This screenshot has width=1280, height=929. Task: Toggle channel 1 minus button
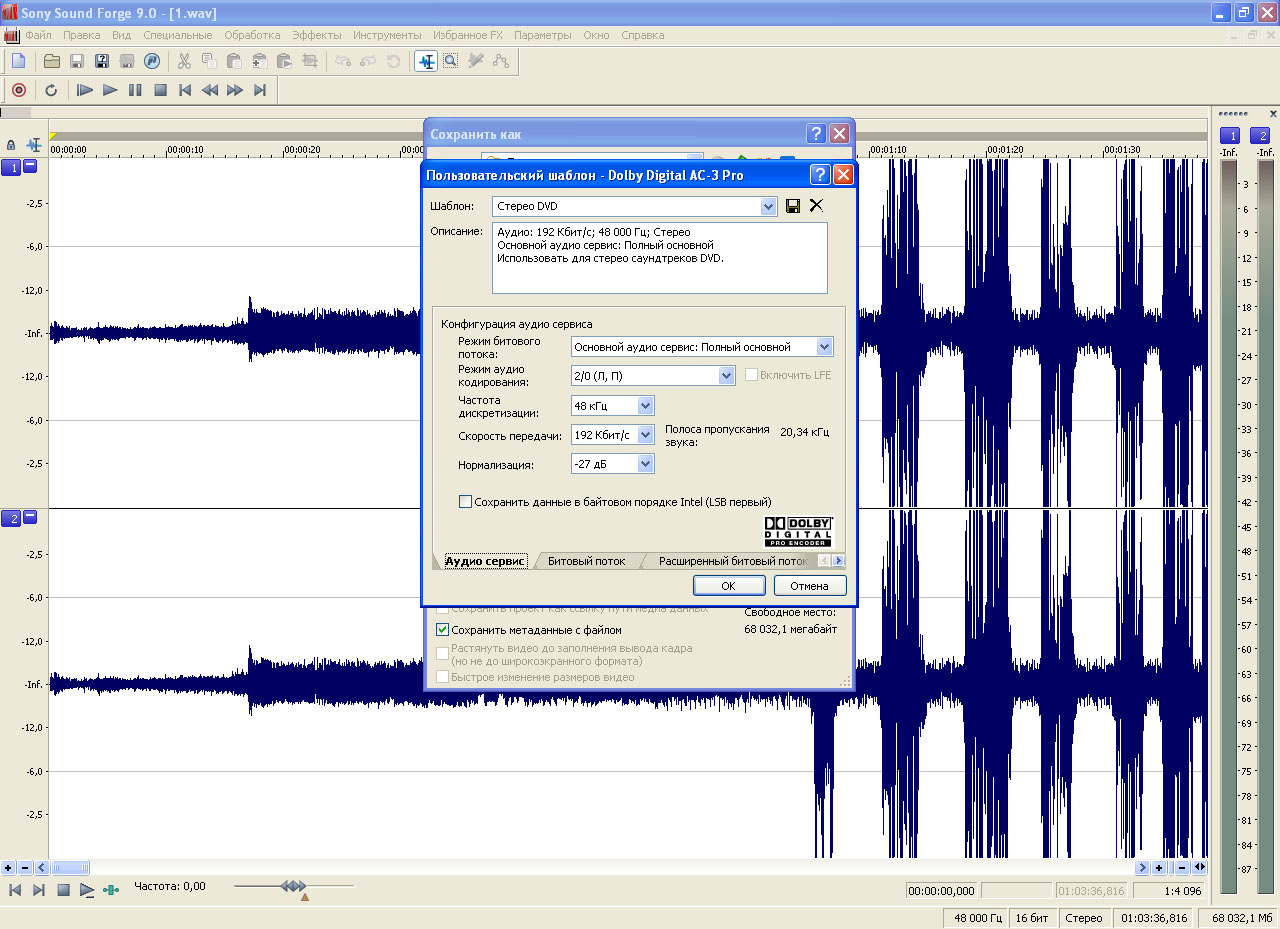pyautogui.click(x=30, y=166)
